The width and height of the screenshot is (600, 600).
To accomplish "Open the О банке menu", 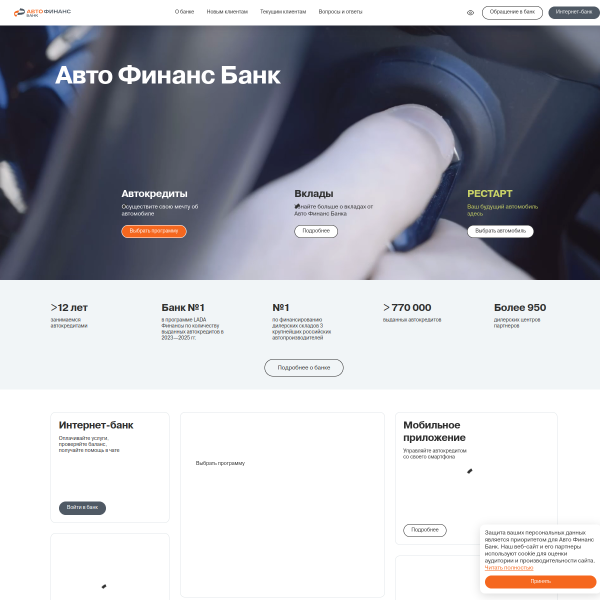I will click(x=184, y=12).
